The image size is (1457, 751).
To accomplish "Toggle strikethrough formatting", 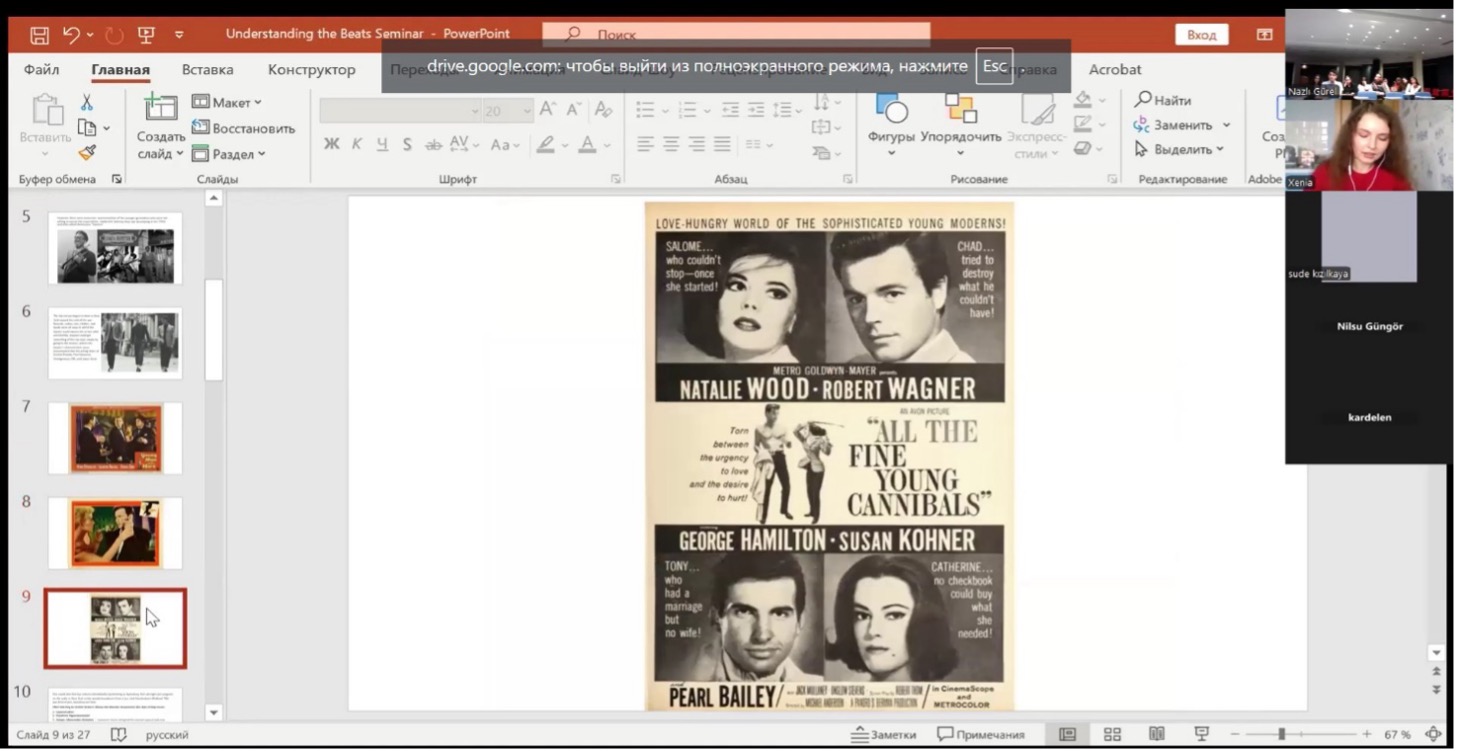I will [x=433, y=144].
